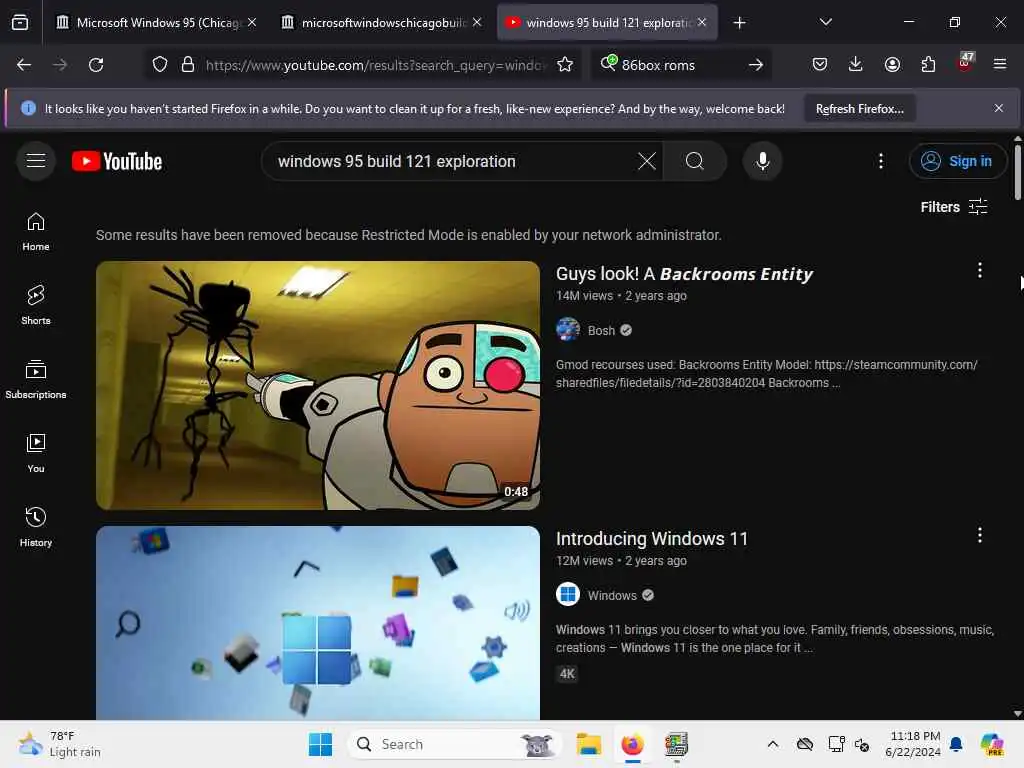
Task: Run YouTube search with magnifier button
Action: 695,161
